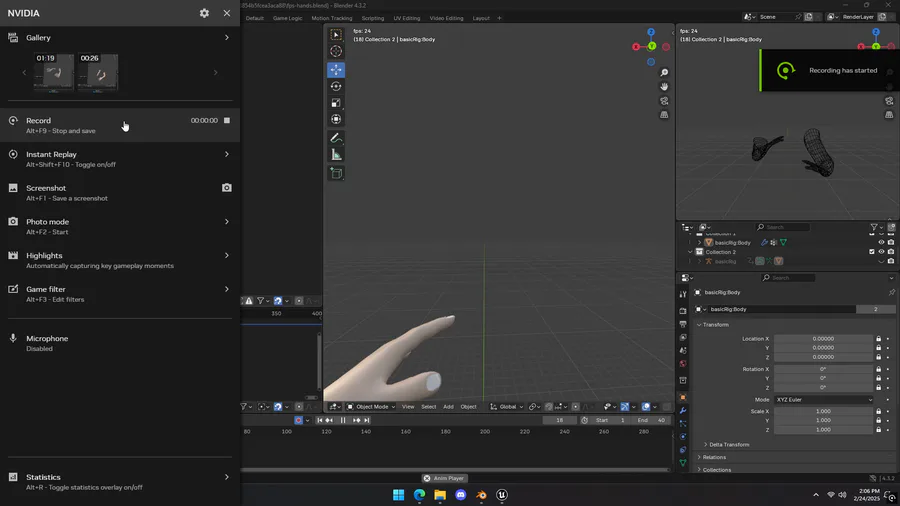Switch to the UV Editing workspace tab
900x506 pixels.
[406, 18]
